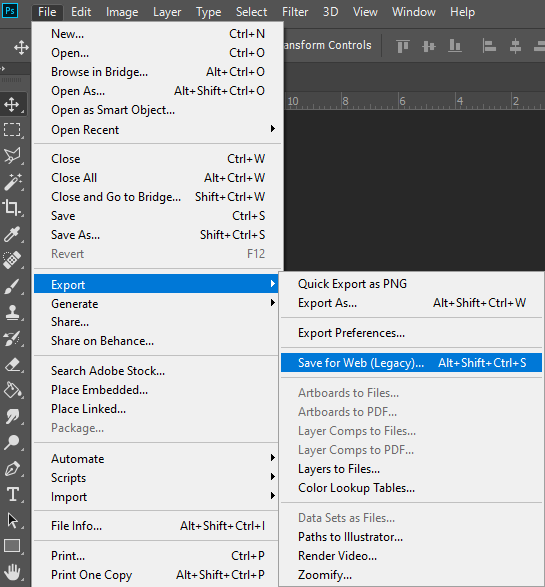The height and width of the screenshot is (587, 545).
Task: Choose Quick Export as PNG
Action: coord(411,284)
